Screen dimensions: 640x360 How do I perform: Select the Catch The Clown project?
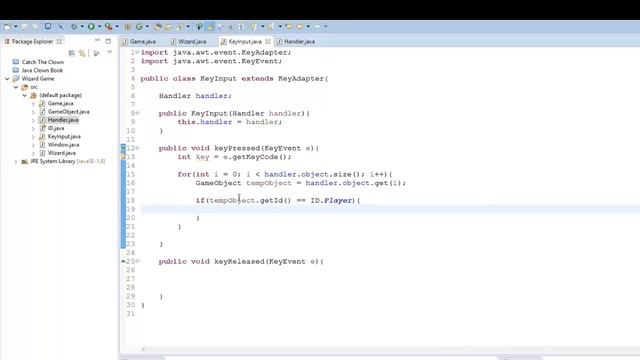click(x=42, y=62)
